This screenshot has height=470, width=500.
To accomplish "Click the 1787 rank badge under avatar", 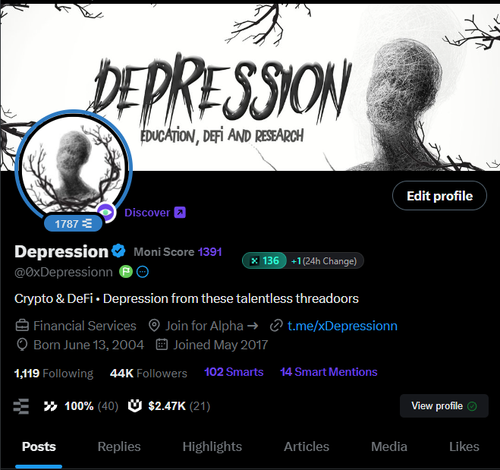I will (73, 224).
